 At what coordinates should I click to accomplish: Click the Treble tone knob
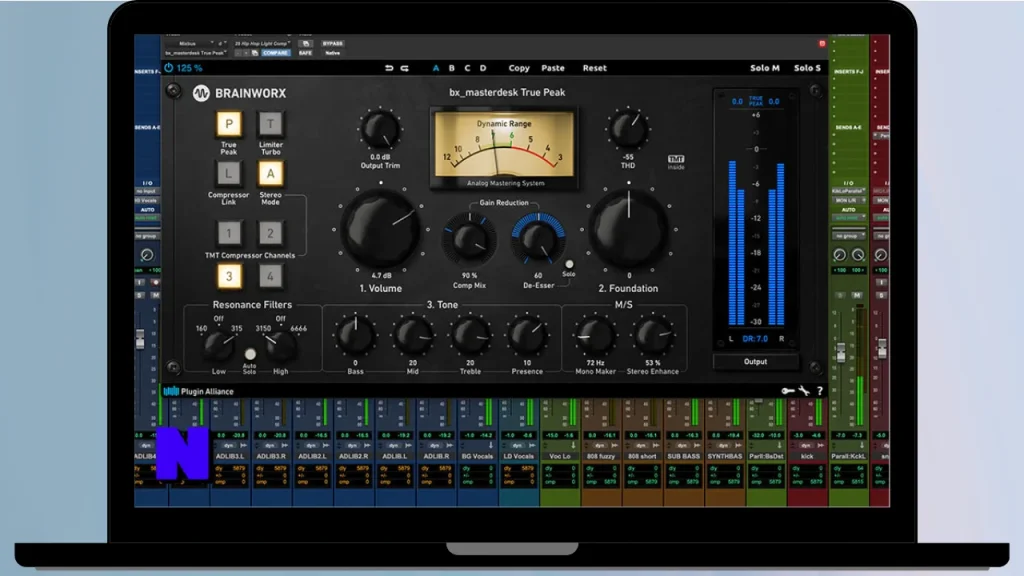point(470,336)
